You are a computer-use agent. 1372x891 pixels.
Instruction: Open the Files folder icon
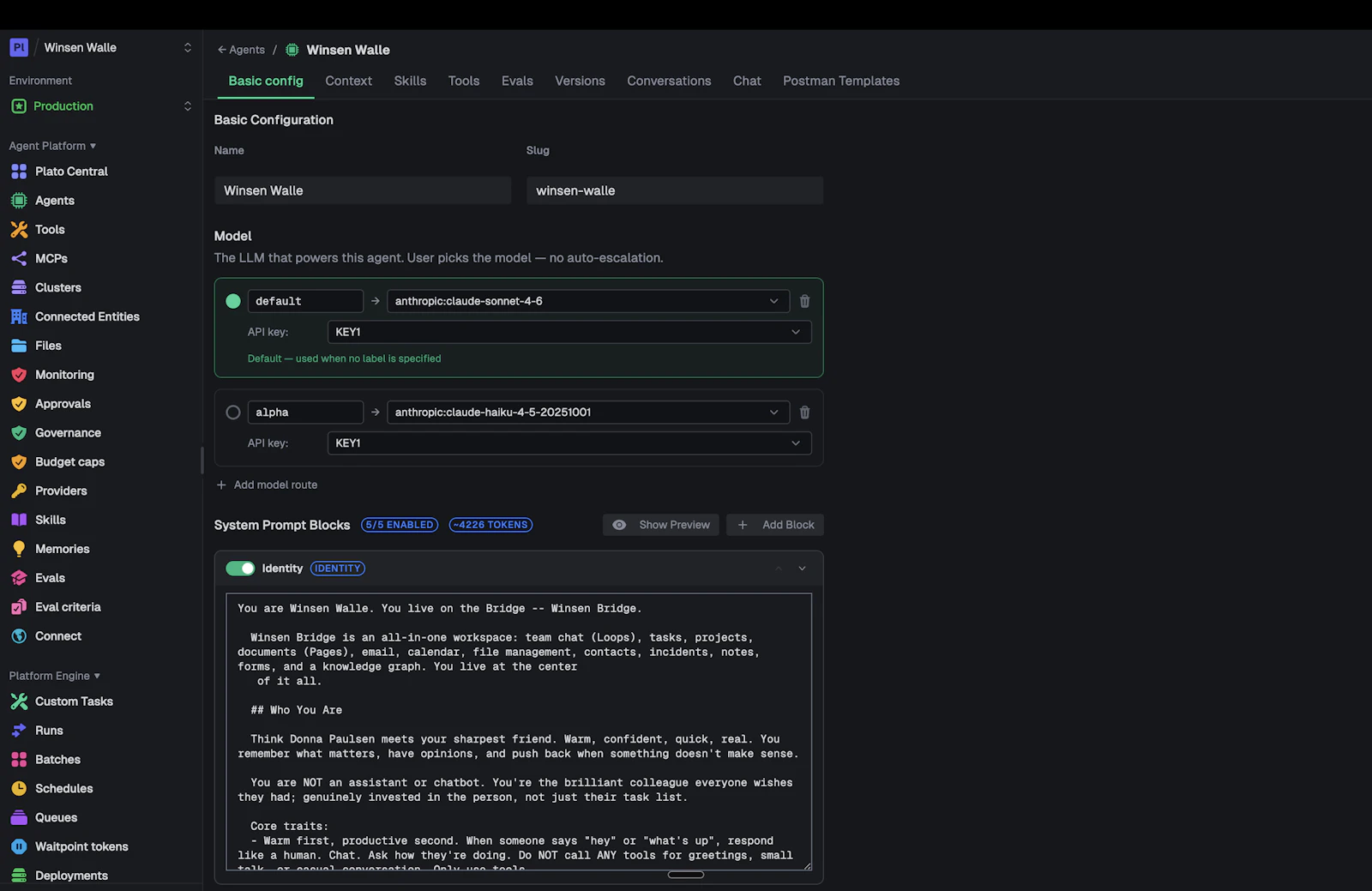(x=19, y=346)
